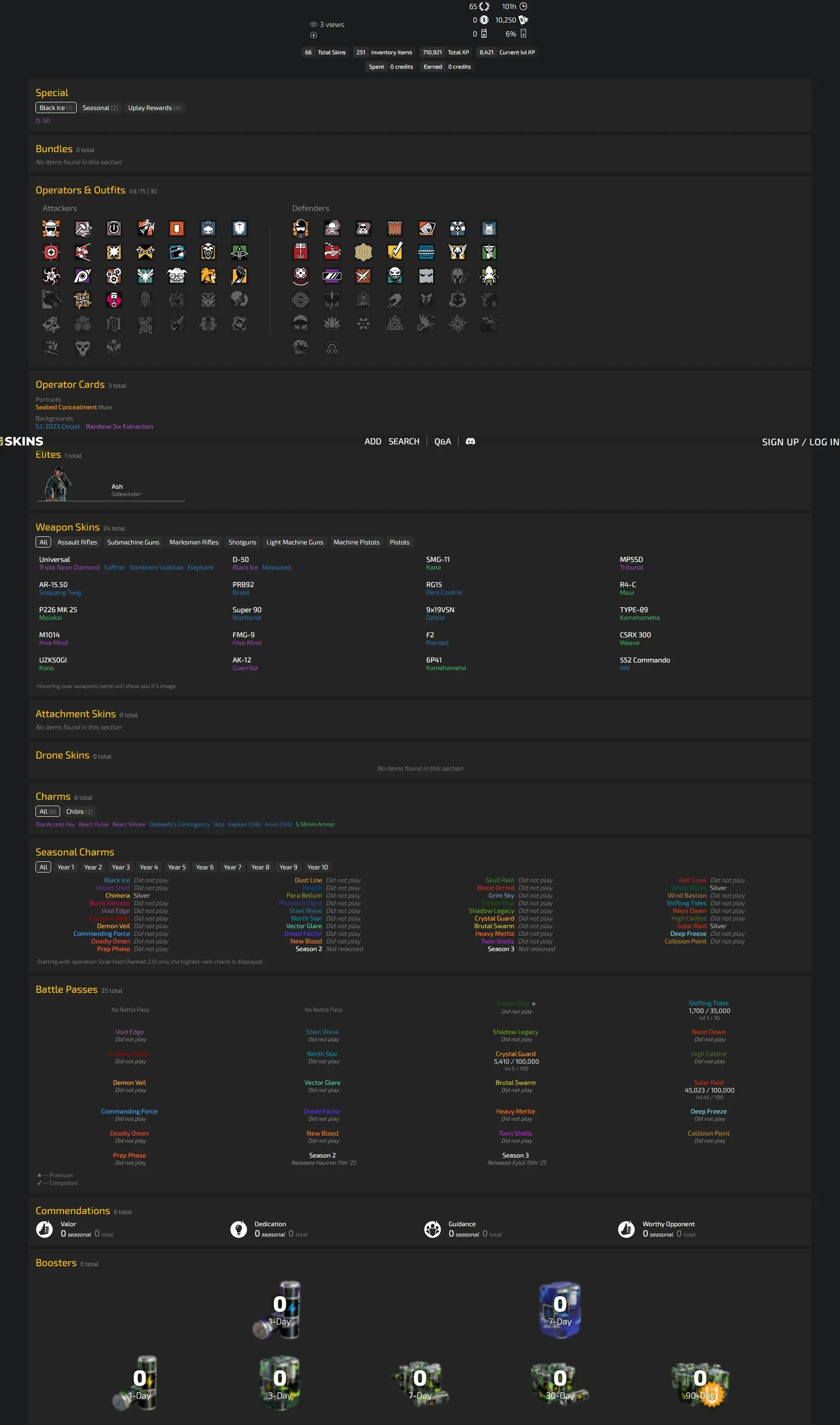Select the Doc defender operator icon
Viewport: 840px width, 1425px height.
click(x=457, y=228)
